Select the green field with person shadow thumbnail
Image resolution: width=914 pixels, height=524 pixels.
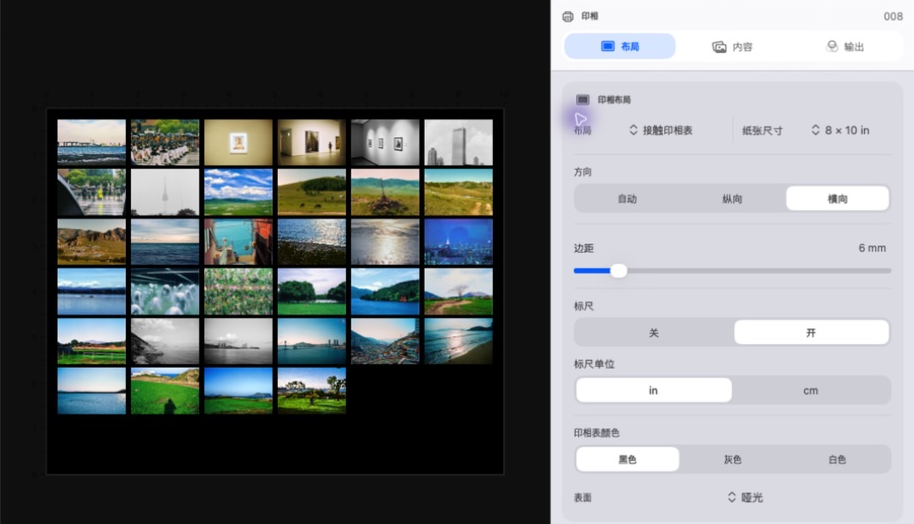click(165, 391)
